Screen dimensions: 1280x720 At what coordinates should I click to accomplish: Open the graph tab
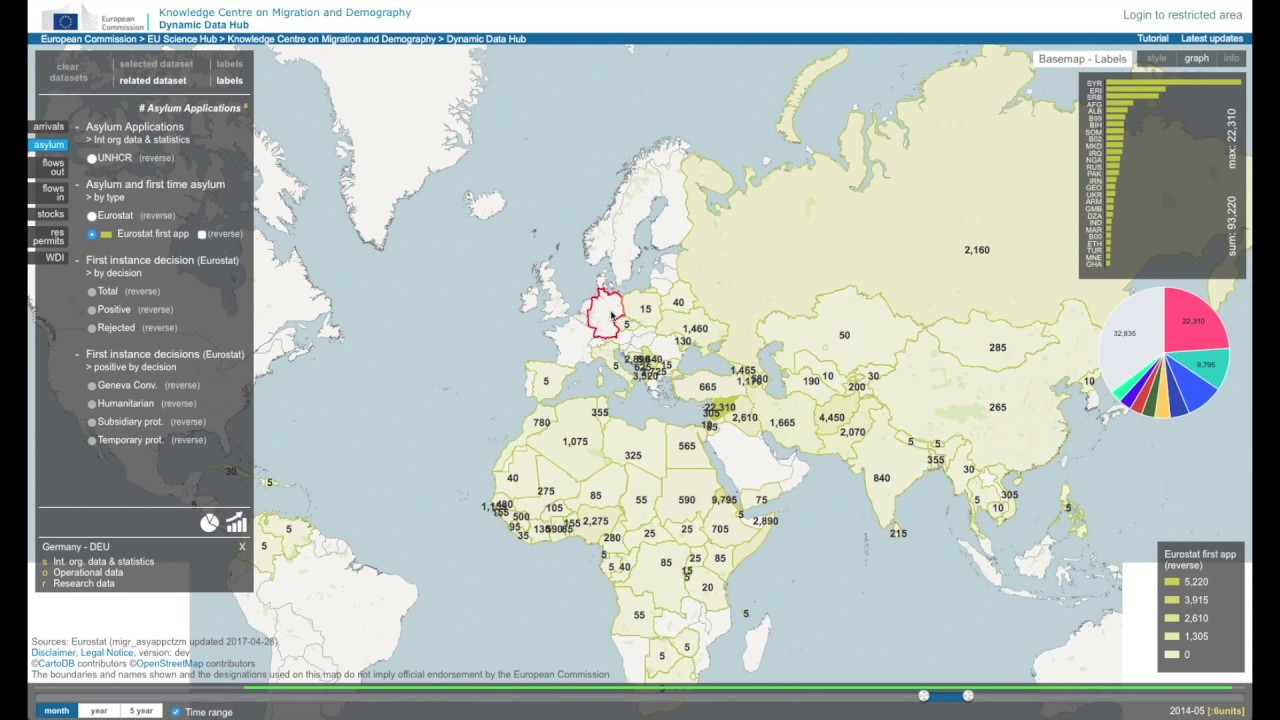1196,59
